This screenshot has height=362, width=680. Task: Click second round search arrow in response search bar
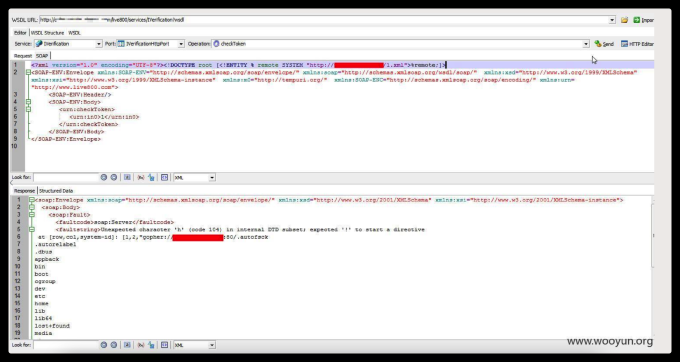(114, 345)
